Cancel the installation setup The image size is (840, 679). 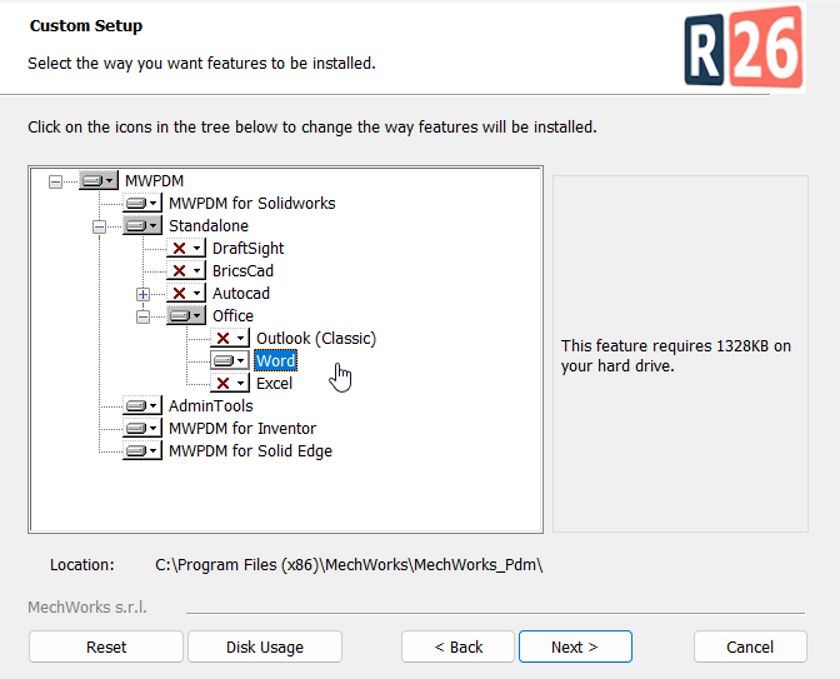point(750,647)
